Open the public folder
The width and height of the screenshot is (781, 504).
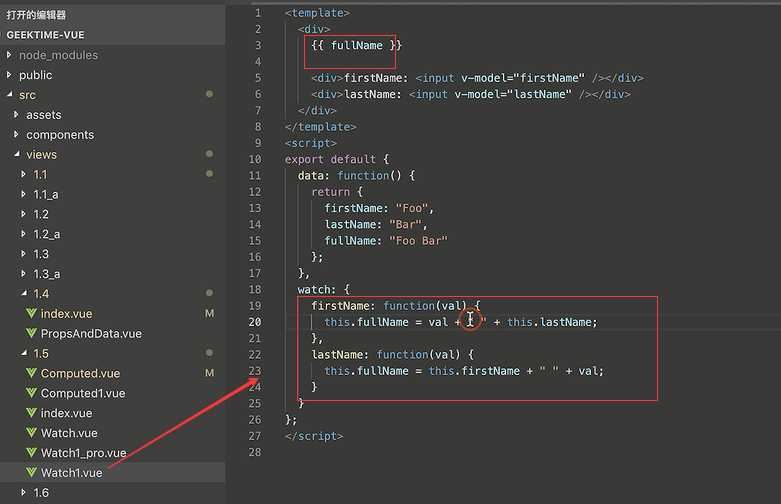pyautogui.click(x=35, y=75)
